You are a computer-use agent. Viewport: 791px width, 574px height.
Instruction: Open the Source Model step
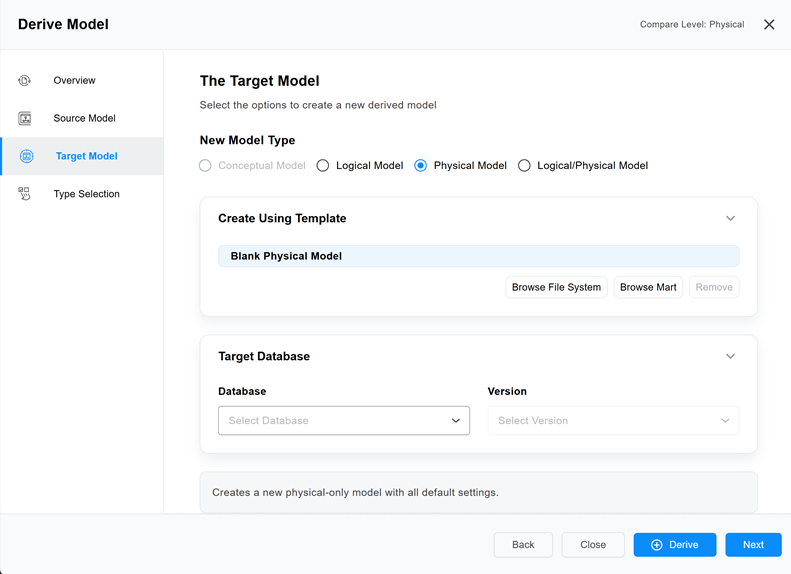coord(82,118)
